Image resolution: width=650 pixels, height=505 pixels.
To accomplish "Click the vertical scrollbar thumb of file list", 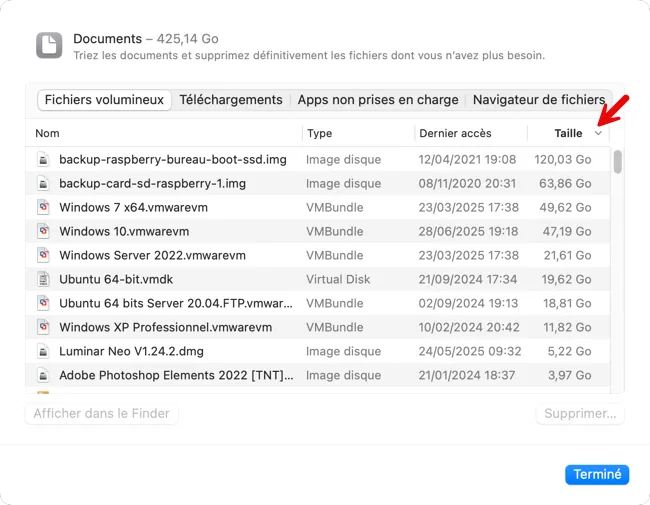I will click(x=618, y=162).
